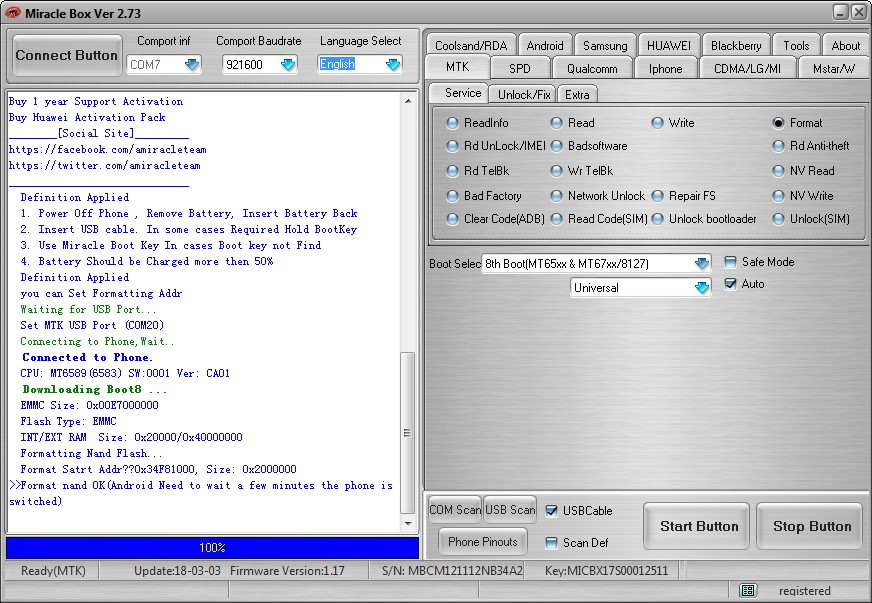Click the twitter.com/amiracleteam link text
The width and height of the screenshot is (872, 603).
105,166
